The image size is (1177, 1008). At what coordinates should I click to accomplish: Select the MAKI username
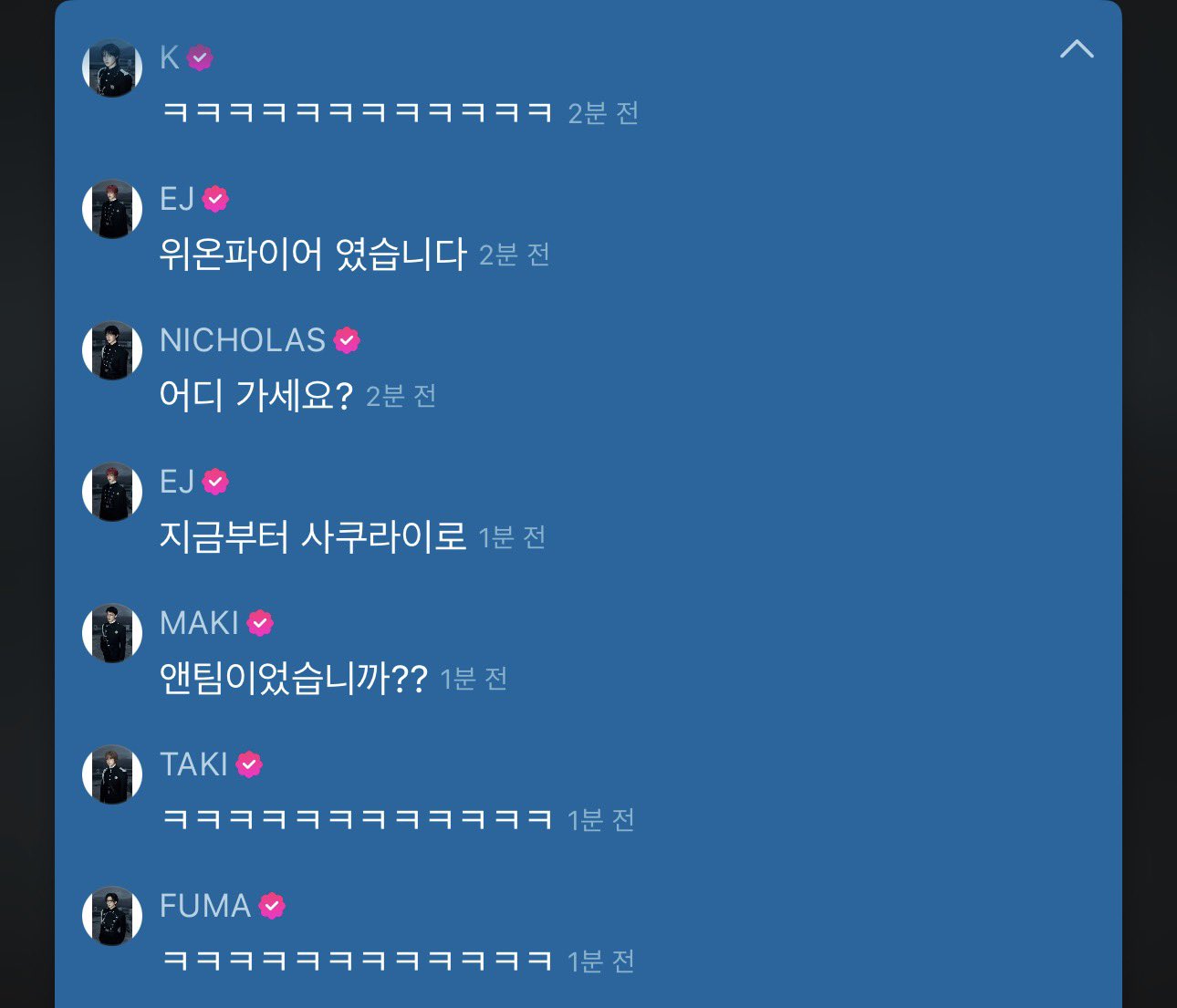pyautogui.click(x=199, y=623)
